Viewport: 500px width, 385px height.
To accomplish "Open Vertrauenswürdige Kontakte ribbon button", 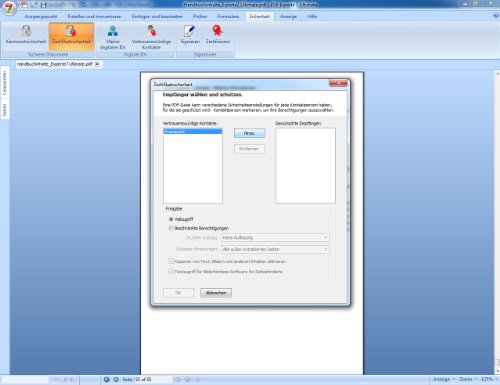I will click(x=151, y=37).
